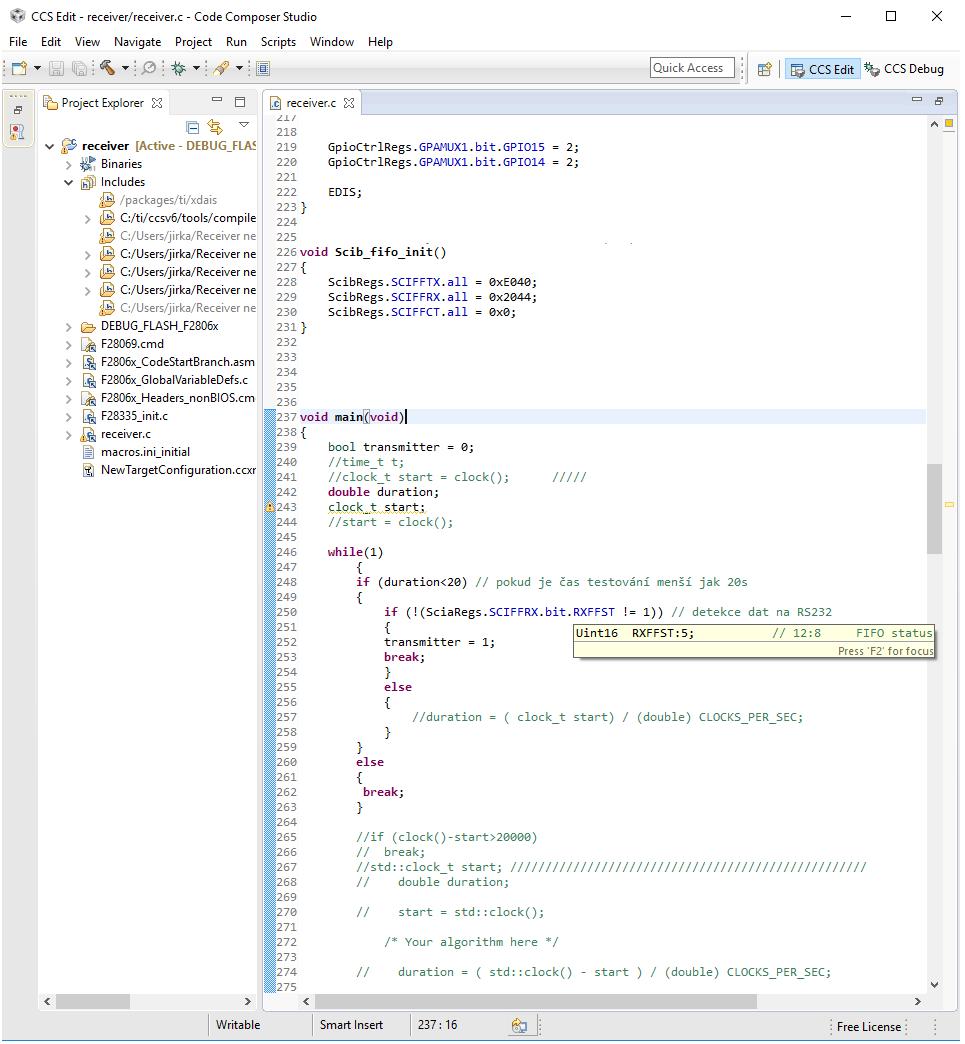Screen dimensions: 965x1044
Task: Toggle block selection mode icon
Action: [x=263, y=68]
